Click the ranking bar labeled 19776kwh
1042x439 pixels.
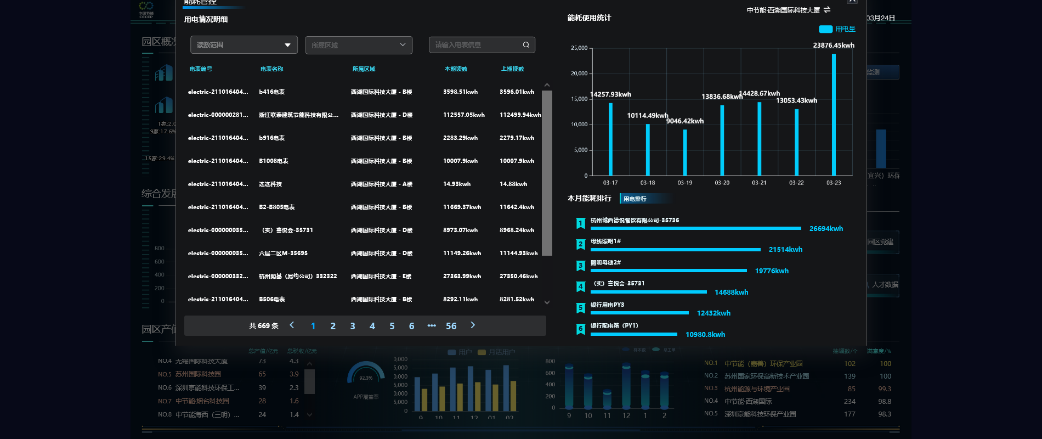pyautogui.click(x=669, y=270)
